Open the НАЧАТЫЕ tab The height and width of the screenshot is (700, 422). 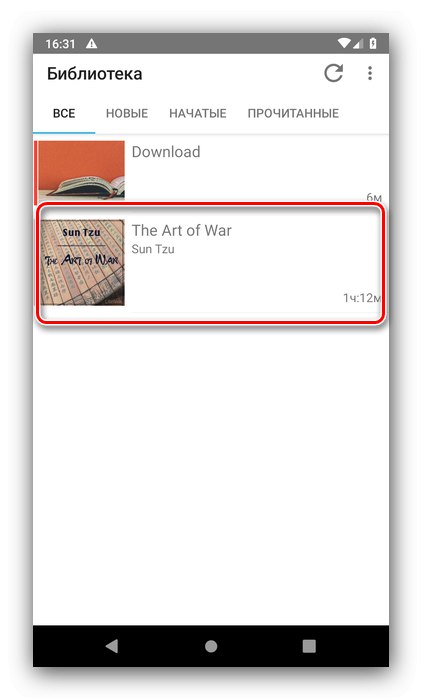pos(197,113)
